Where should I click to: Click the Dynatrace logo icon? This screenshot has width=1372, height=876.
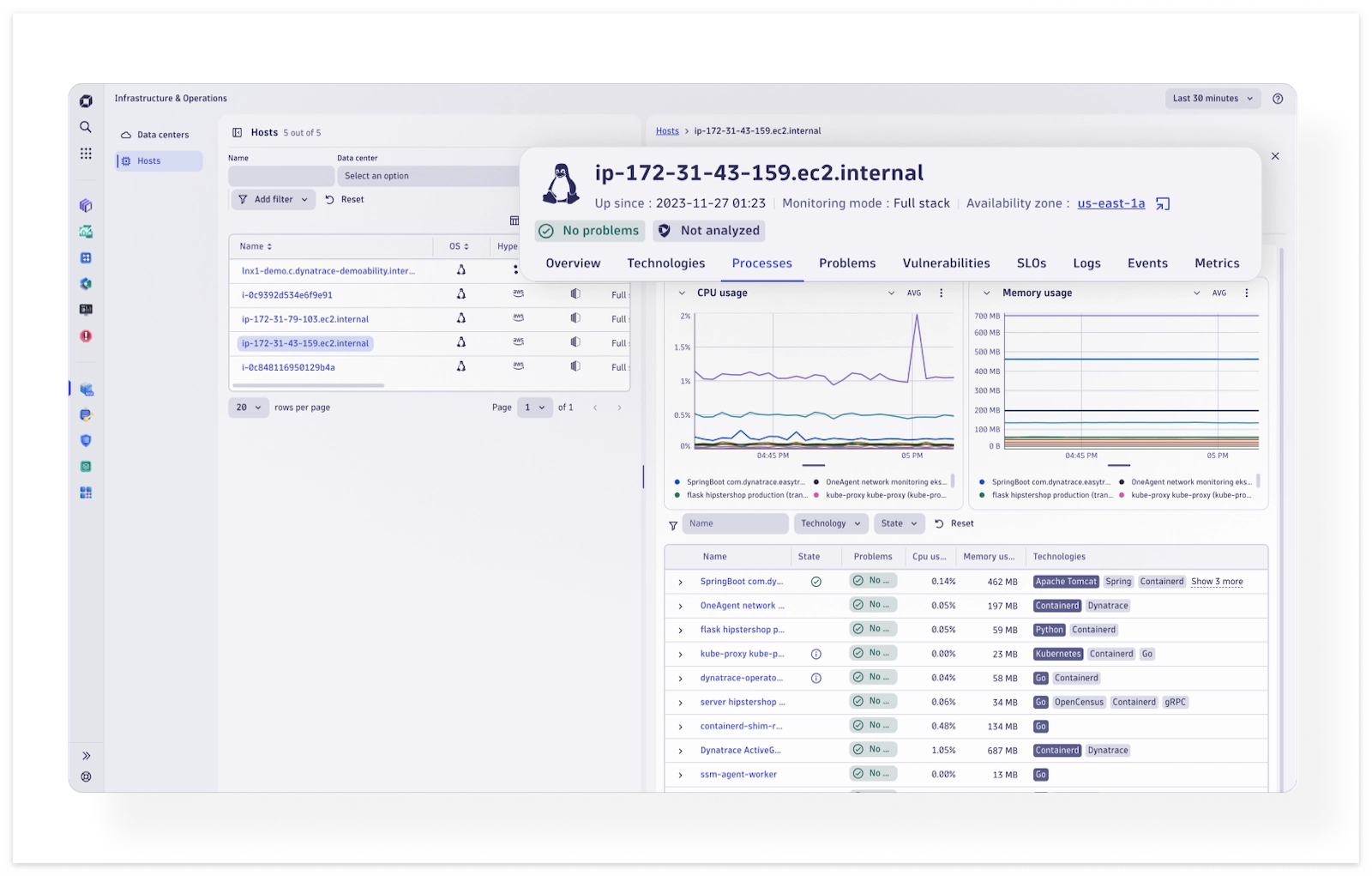coord(86,101)
